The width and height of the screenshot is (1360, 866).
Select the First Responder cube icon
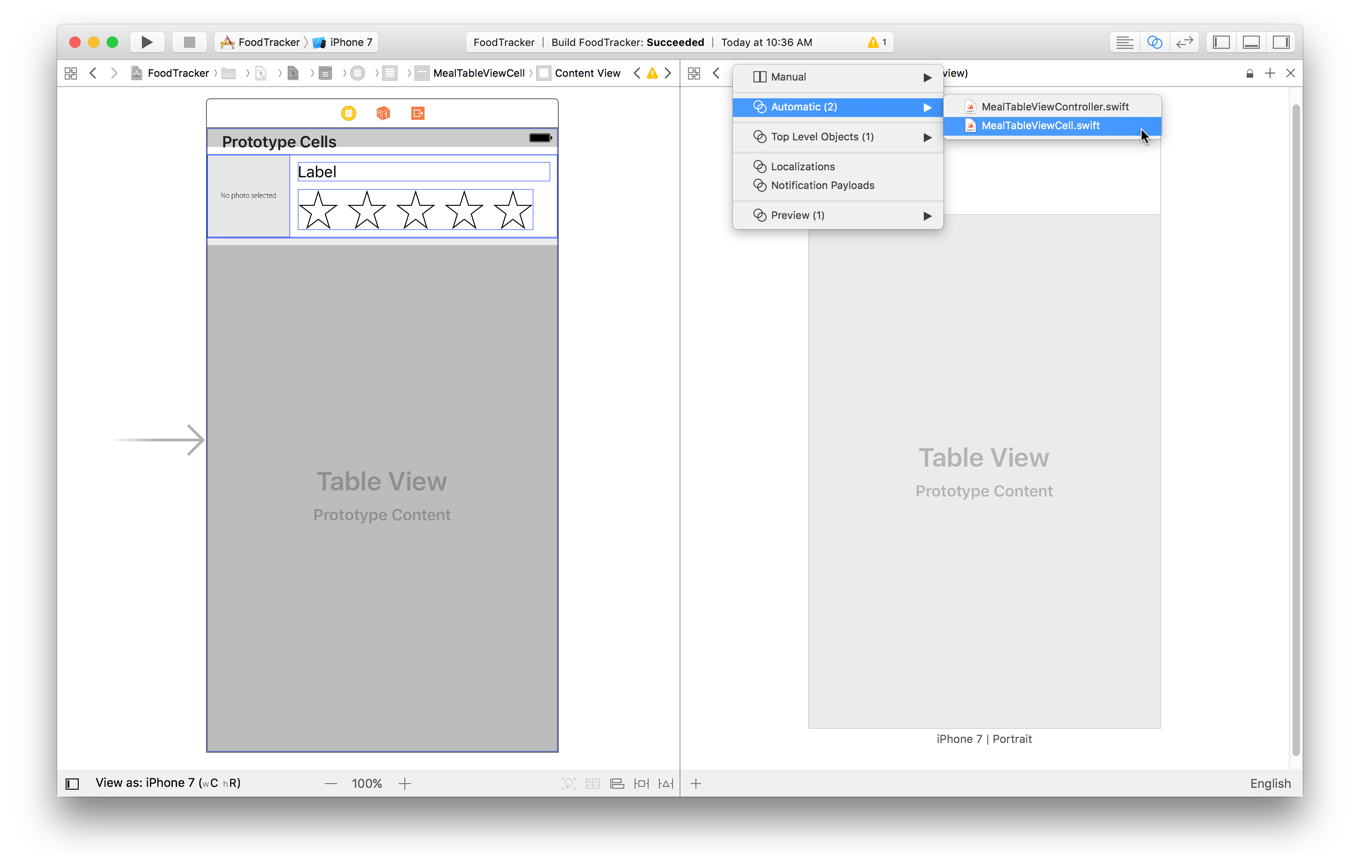coord(383,113)
